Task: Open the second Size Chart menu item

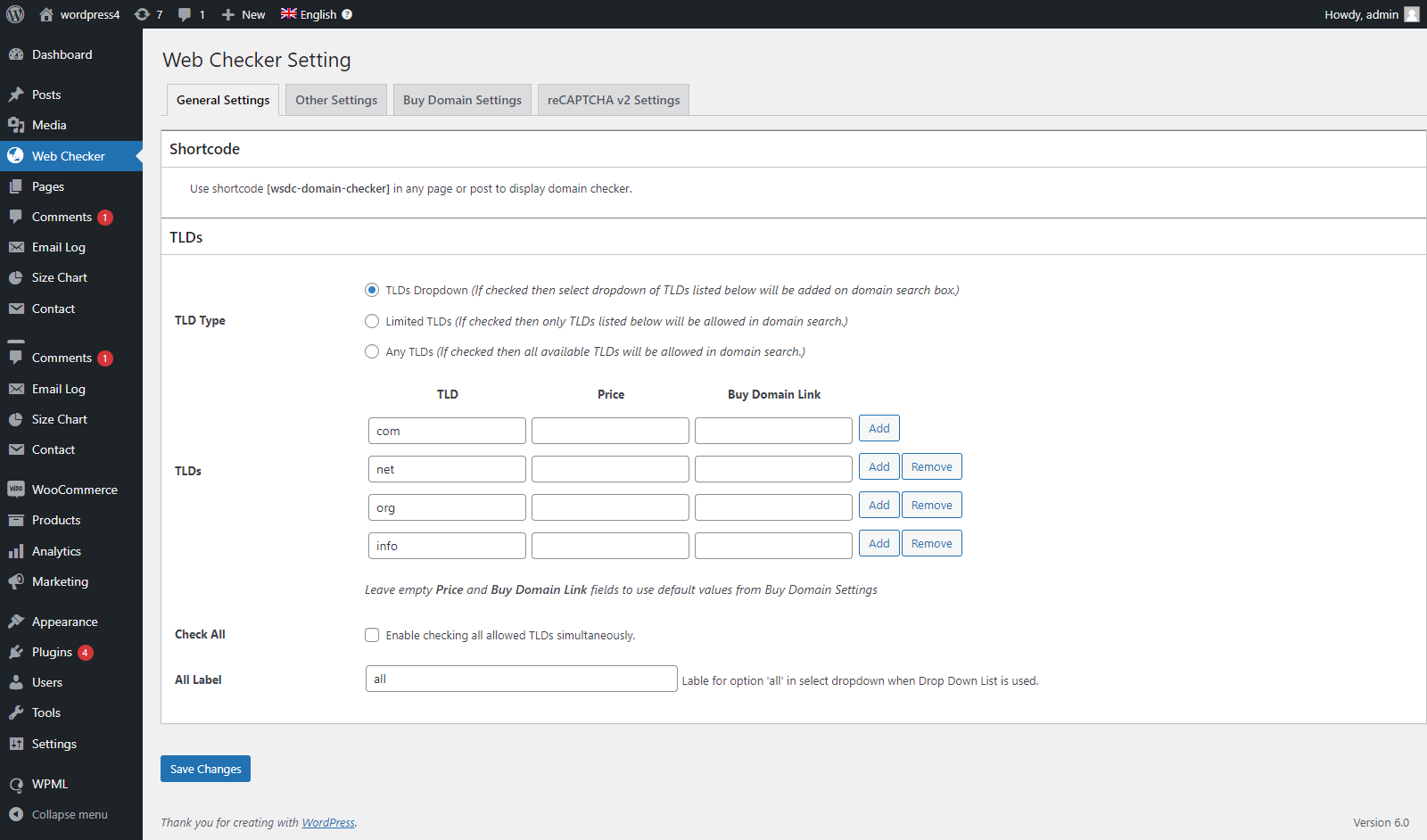Action: click(71, 419)
